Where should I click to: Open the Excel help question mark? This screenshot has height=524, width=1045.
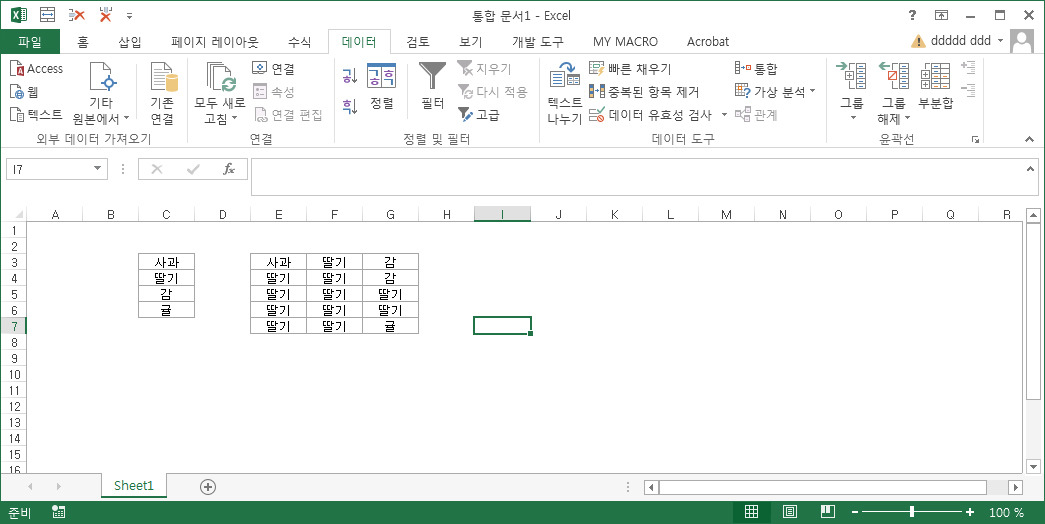tap(912, 15)
